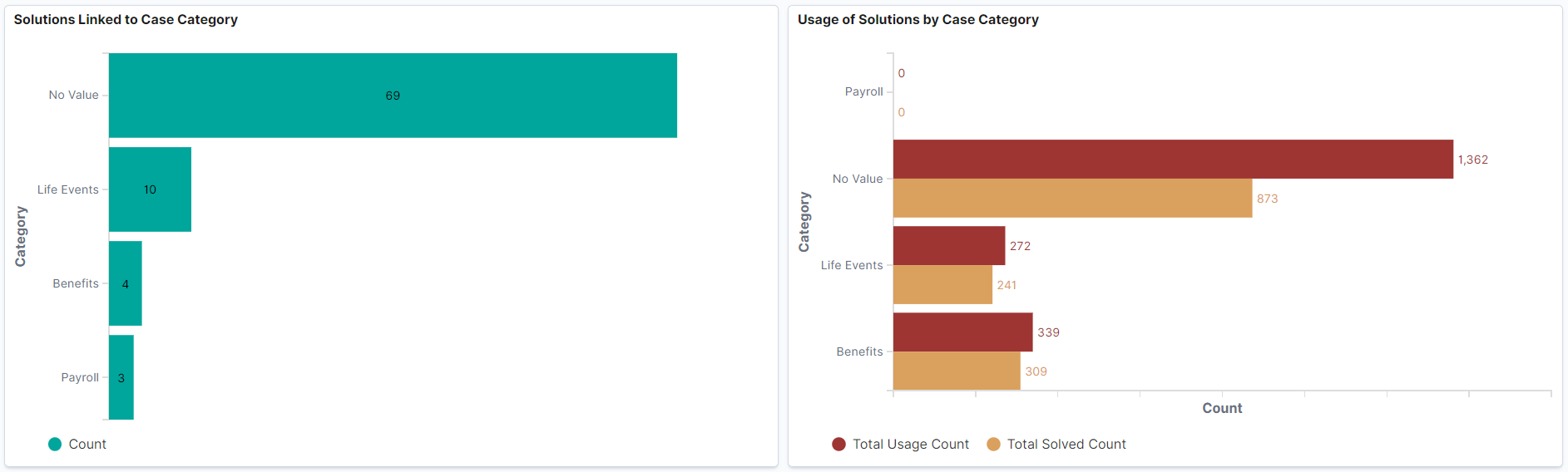Click the 1,362 data label
Viewport: 1568px width, 472px height.
1472,160
